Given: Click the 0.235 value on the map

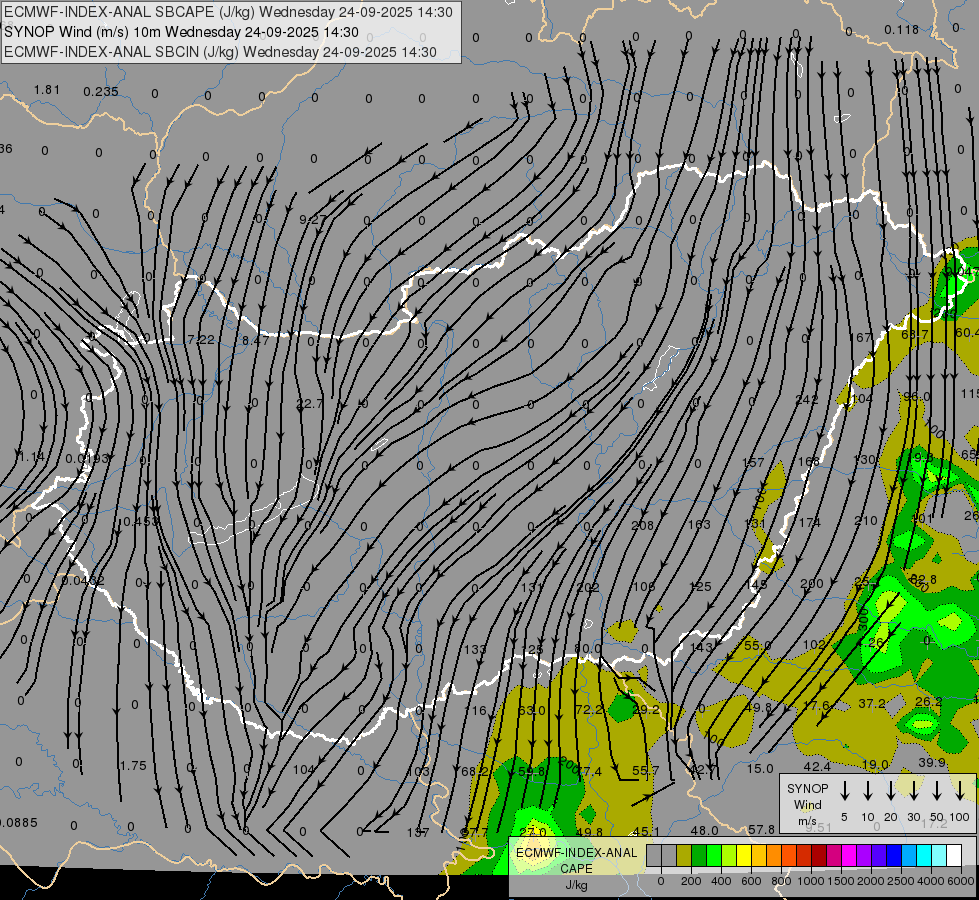Looking at the screenshot, I should point(101,92).
